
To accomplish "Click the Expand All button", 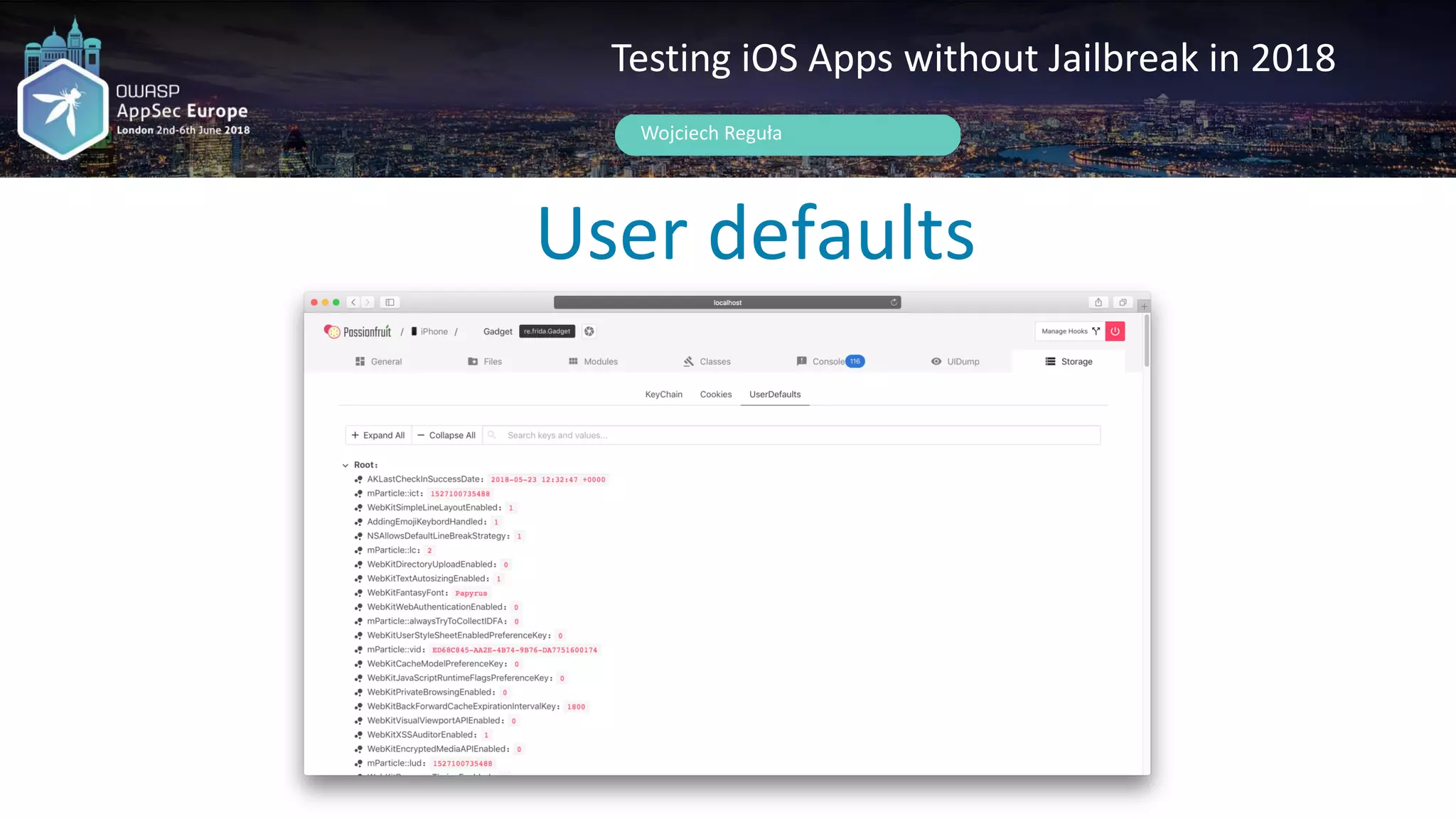I will coord(378,435).
